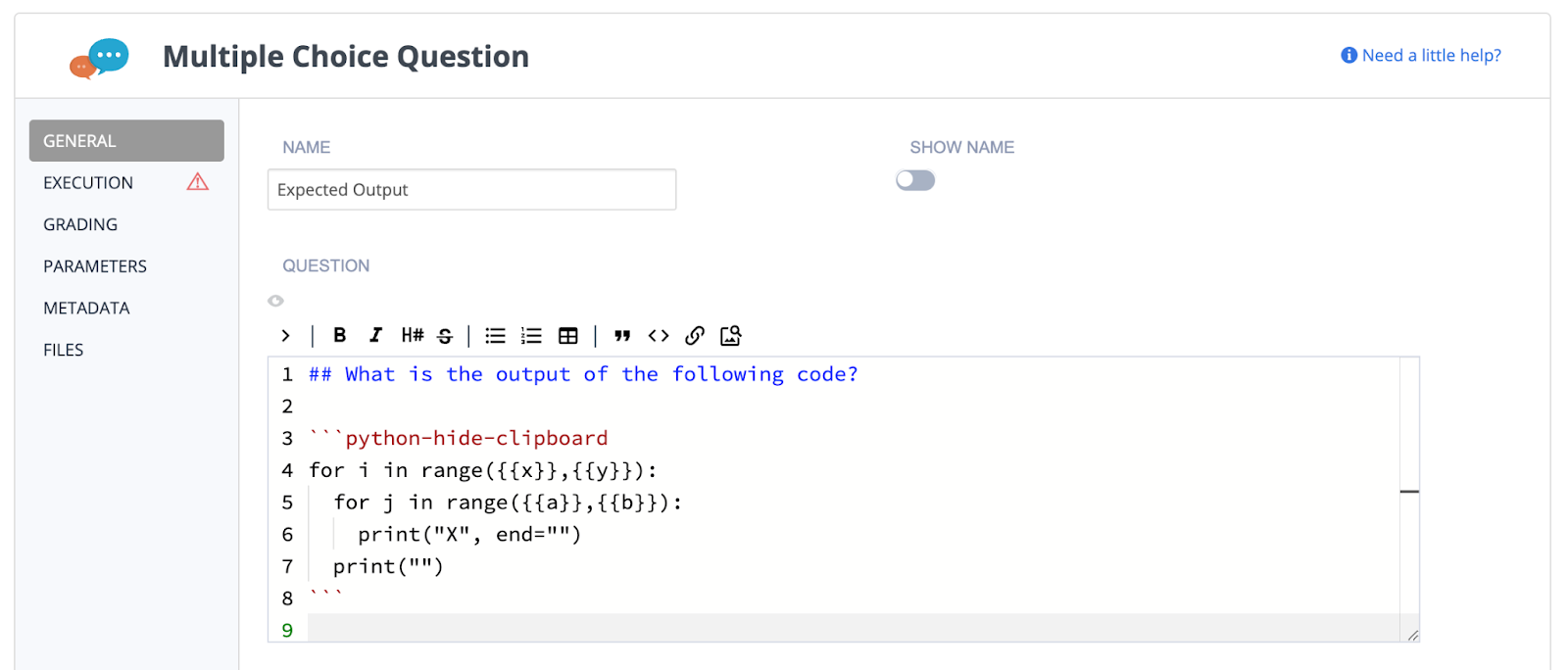Image resolution: width=1568 pixels, height=670 pixels.
Task: Click the H# heading icon
Action: tap(413, 335)
